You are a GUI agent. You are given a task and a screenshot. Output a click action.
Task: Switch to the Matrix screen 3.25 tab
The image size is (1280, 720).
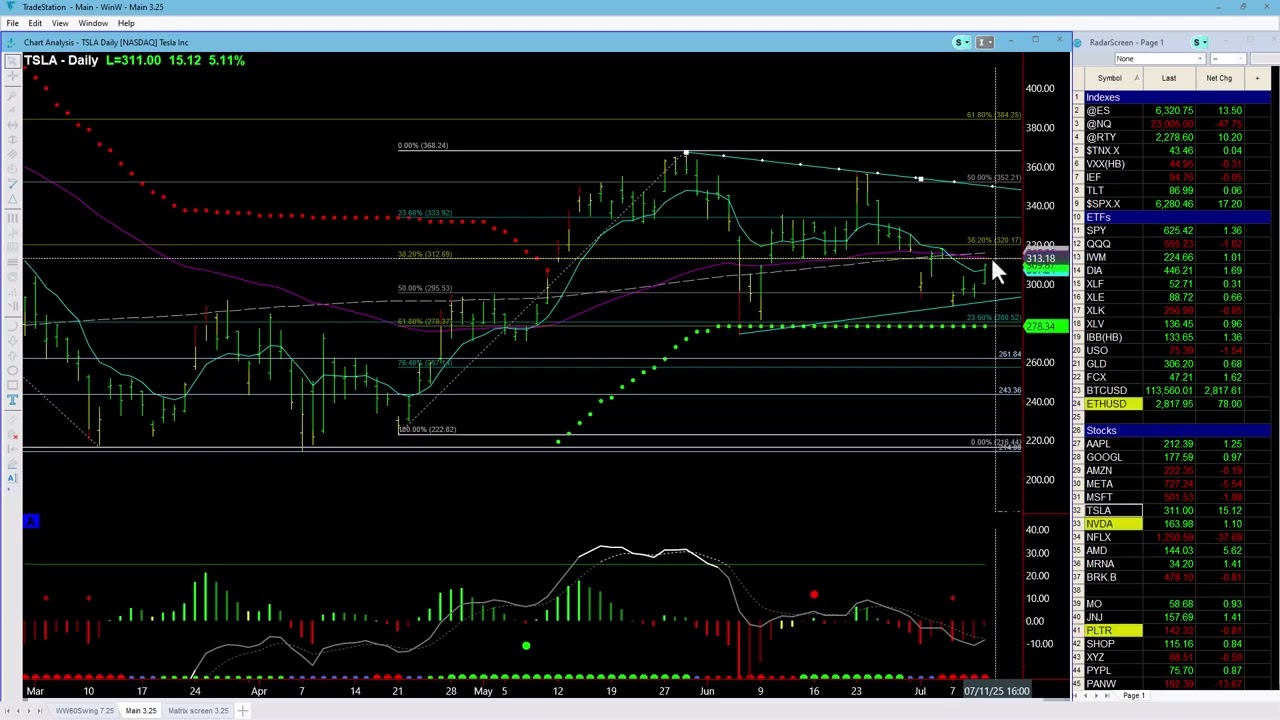(x=197, y=710)
